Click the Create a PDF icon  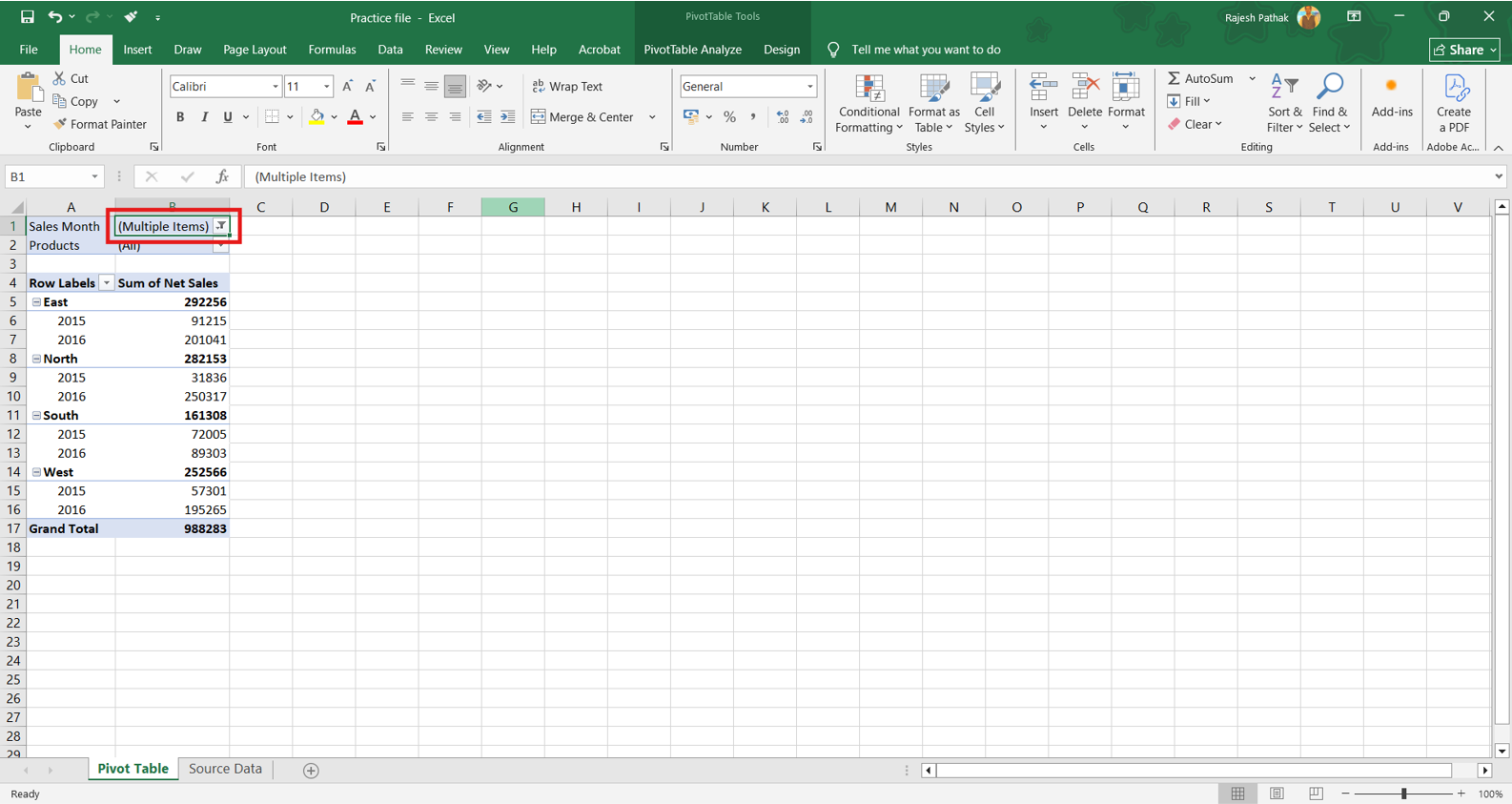1454,104
